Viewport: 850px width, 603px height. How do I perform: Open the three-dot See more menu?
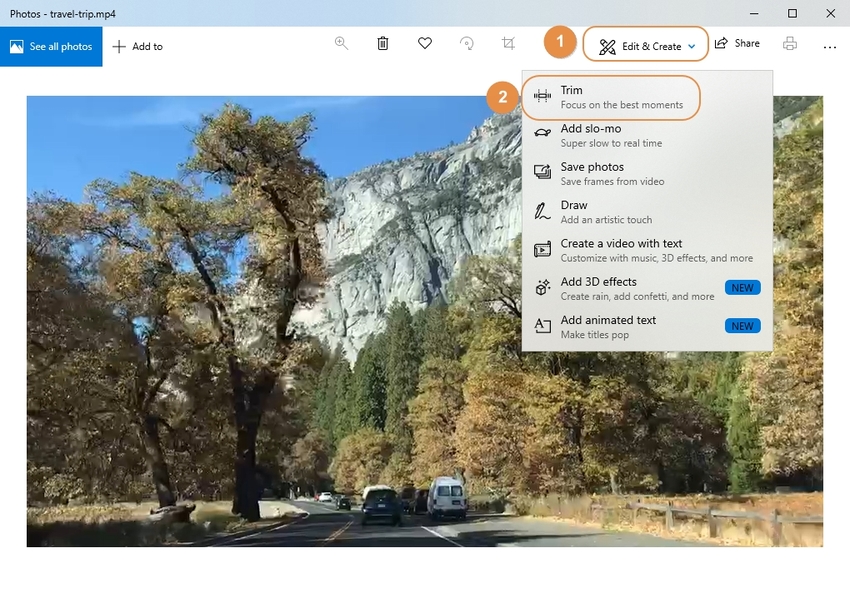click(829, 46)
